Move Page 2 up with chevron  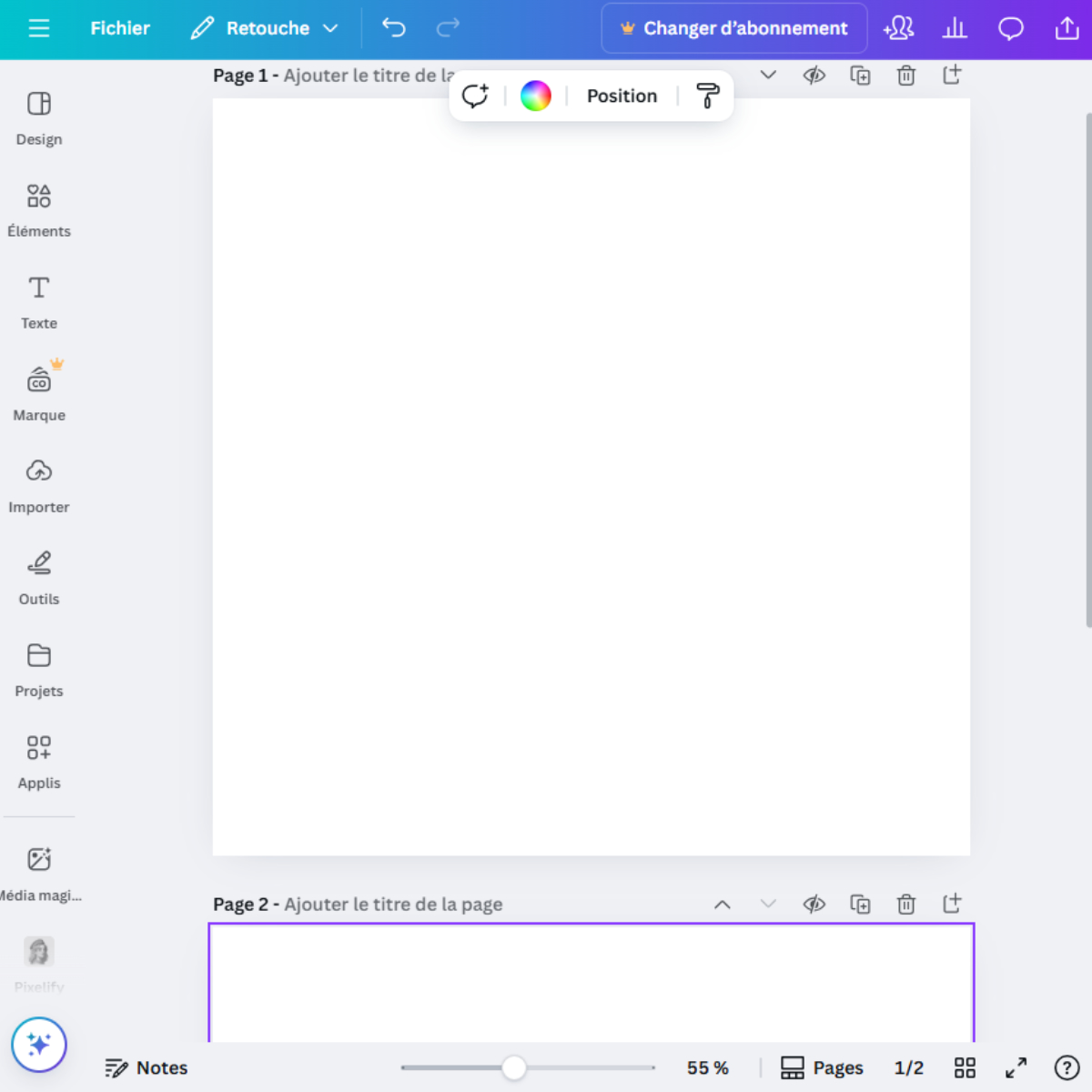coord(723,904)
